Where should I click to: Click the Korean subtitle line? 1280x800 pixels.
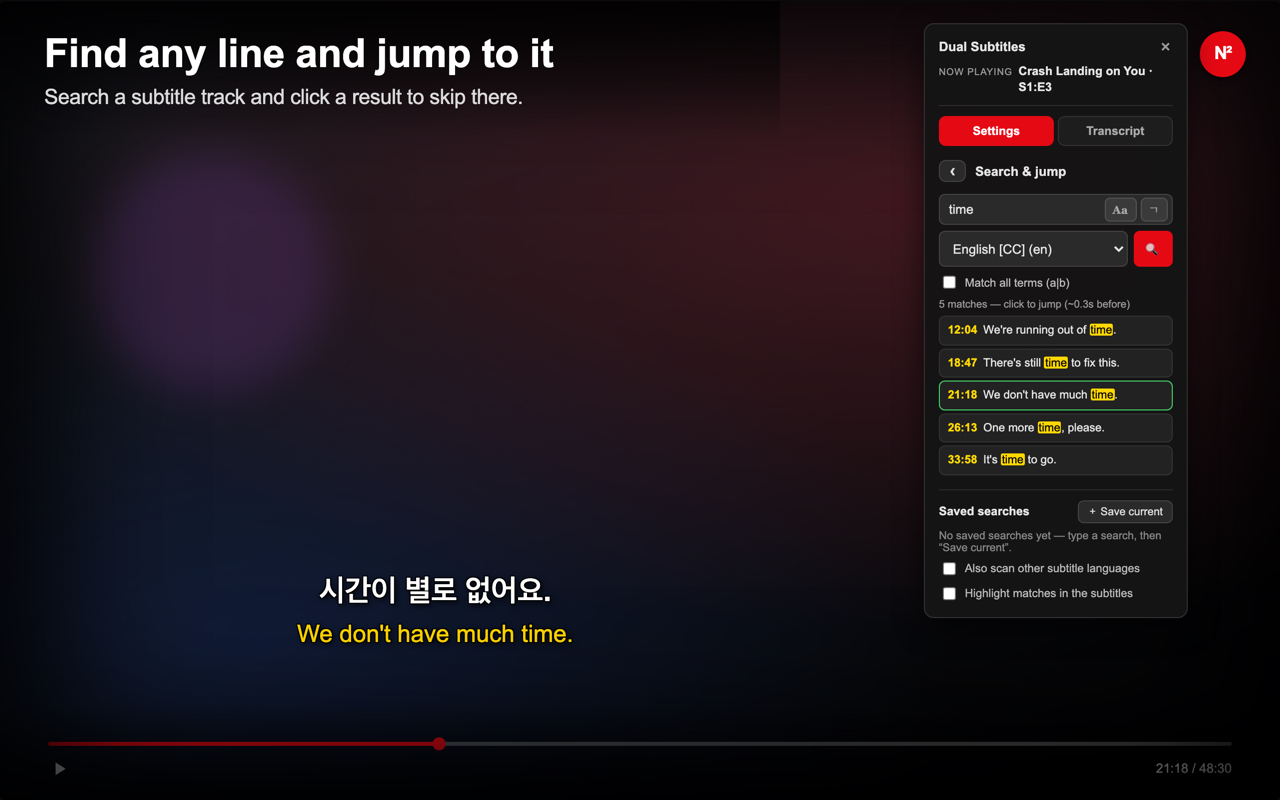[435, 590]
